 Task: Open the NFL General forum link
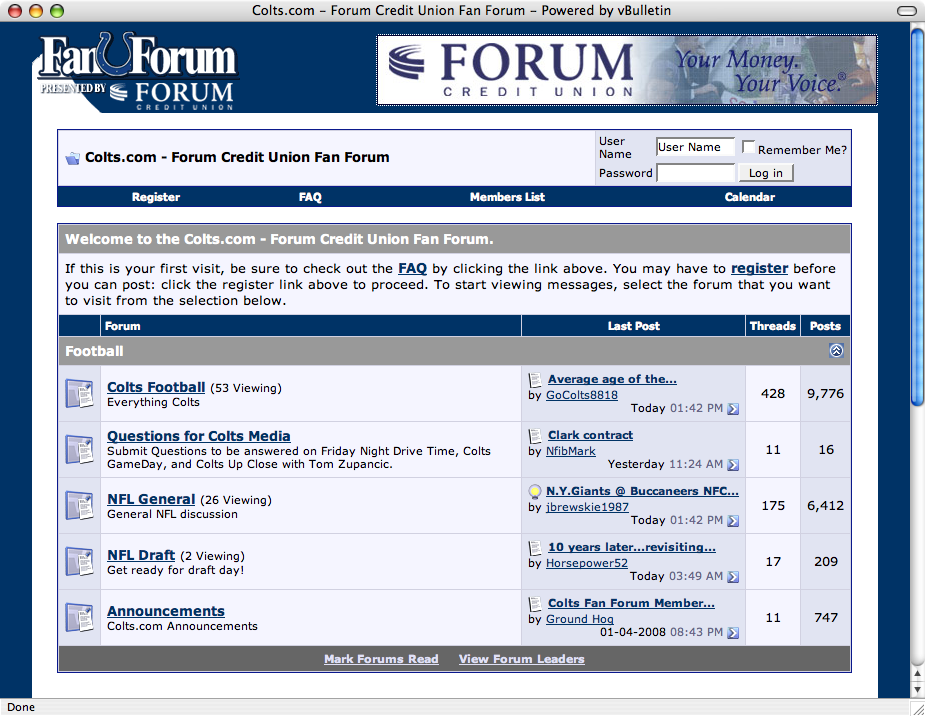point(151,499)
